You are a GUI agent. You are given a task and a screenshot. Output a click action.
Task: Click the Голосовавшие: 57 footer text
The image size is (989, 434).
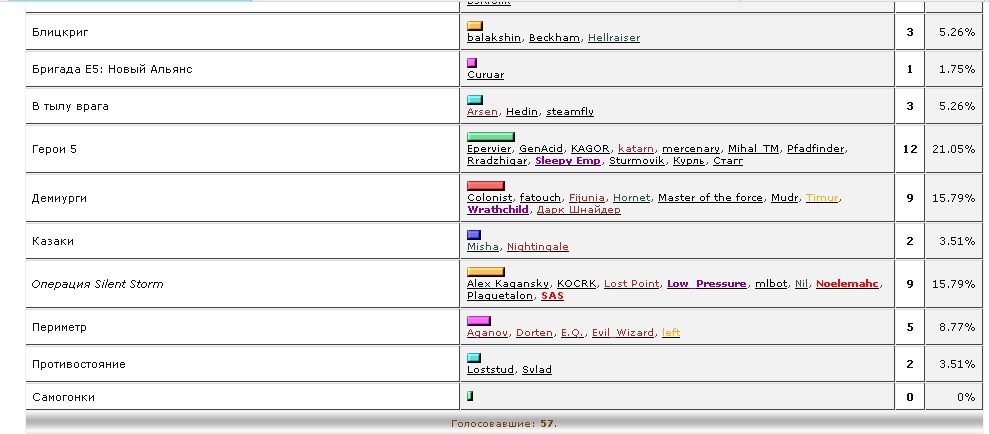504,424
